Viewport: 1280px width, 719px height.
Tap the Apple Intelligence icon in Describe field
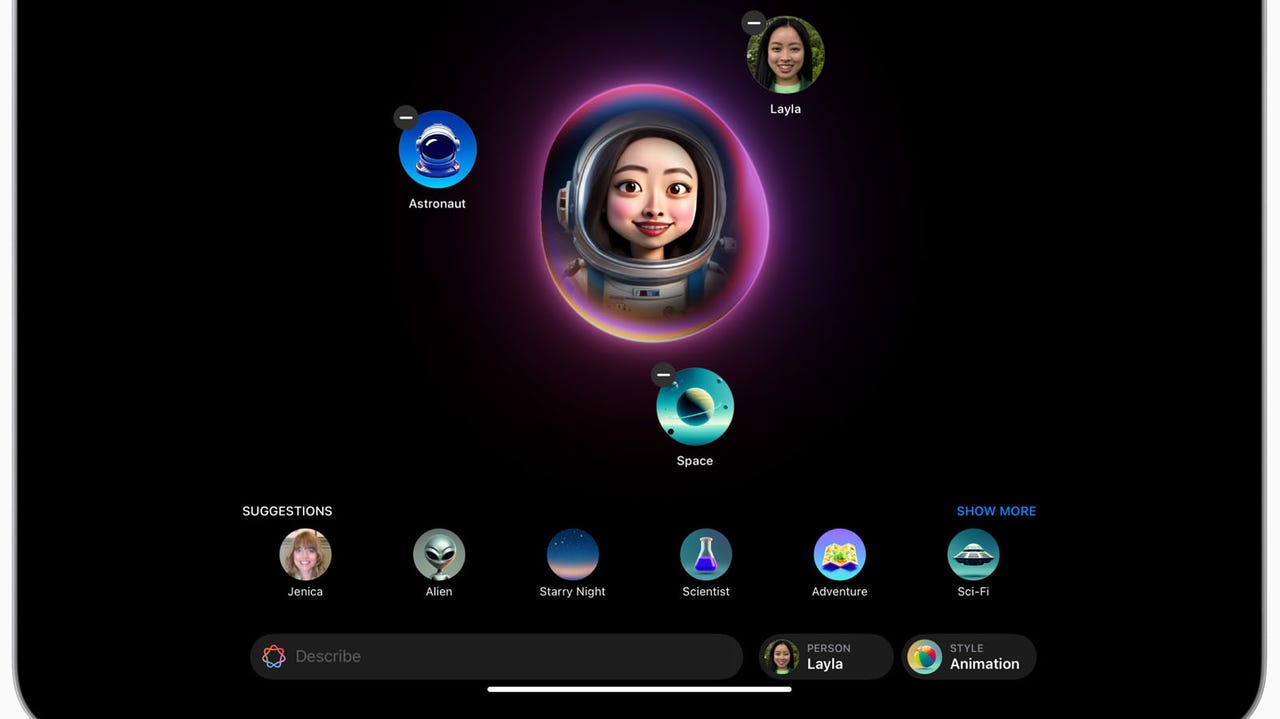(274, 656)
